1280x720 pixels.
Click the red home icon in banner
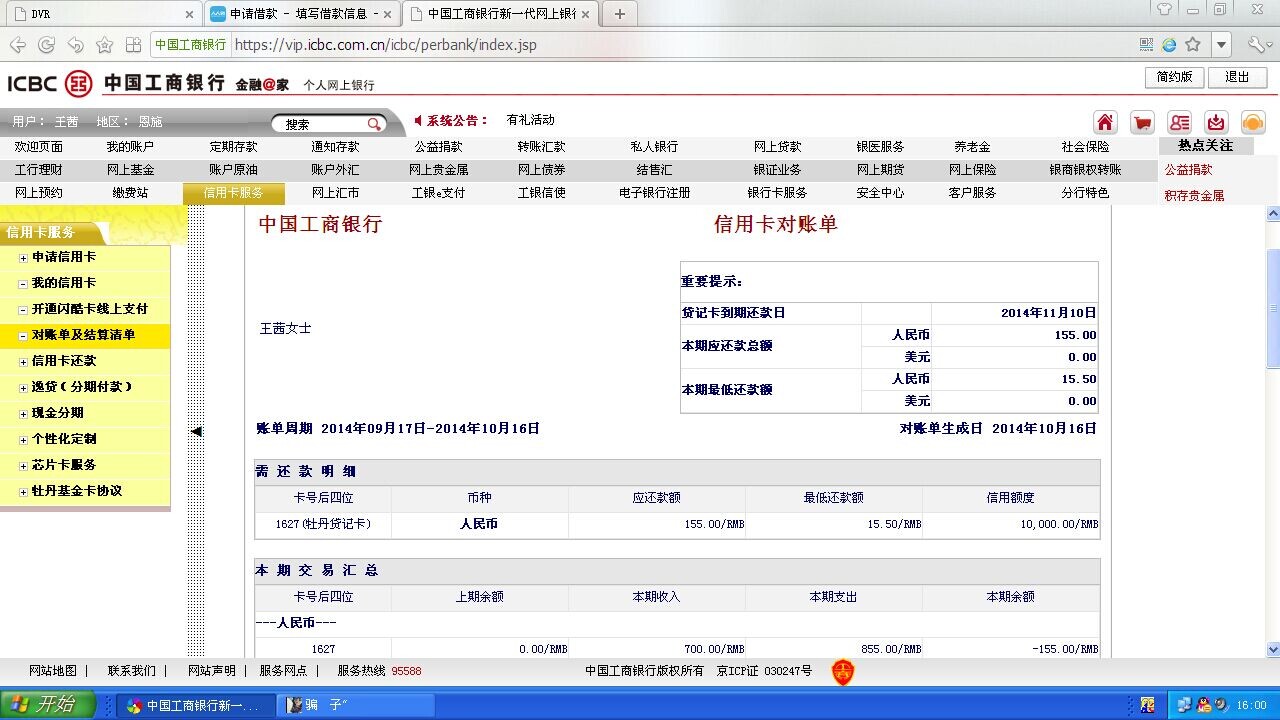[x=1105, y=122]
